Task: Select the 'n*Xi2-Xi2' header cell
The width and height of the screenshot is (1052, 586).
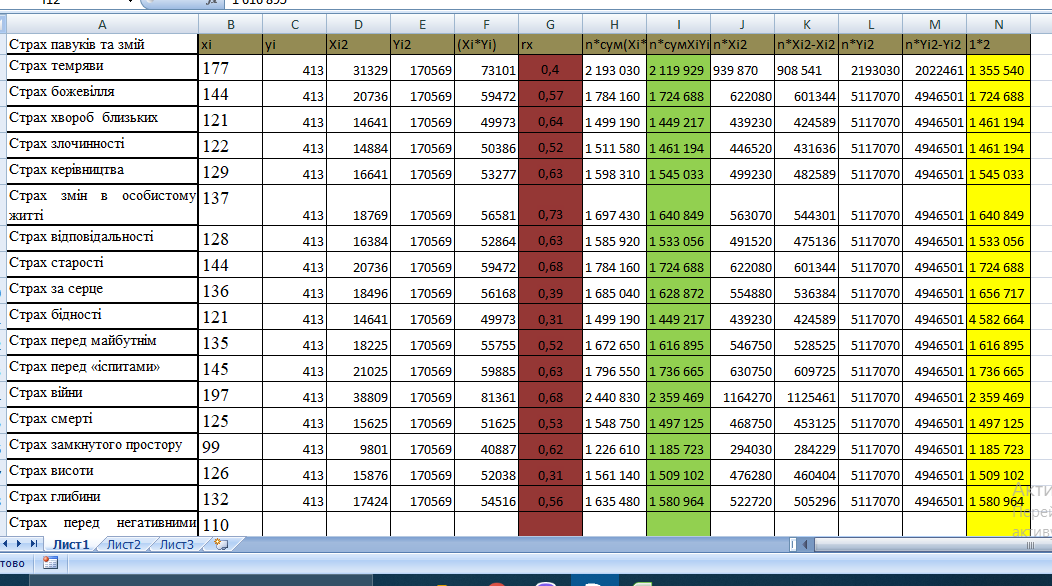Action: click(x=806, y=44)
